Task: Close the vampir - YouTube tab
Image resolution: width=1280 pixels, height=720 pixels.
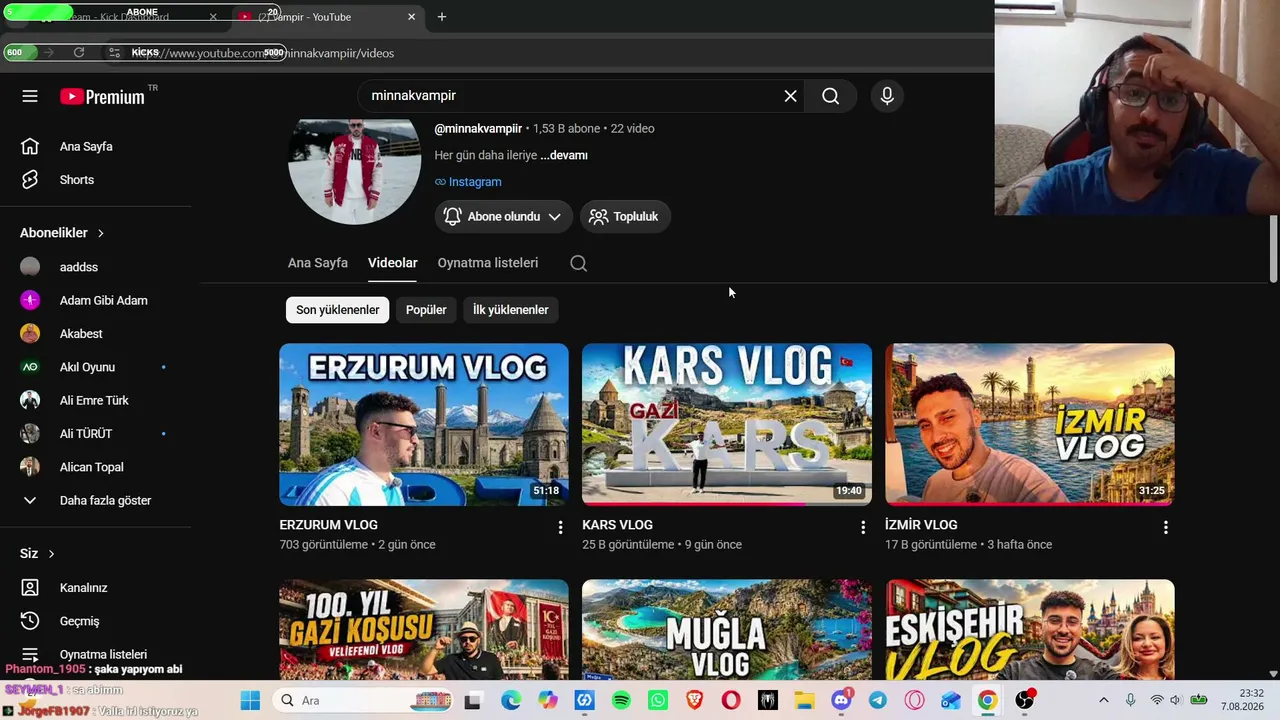Action: [411, 17]
